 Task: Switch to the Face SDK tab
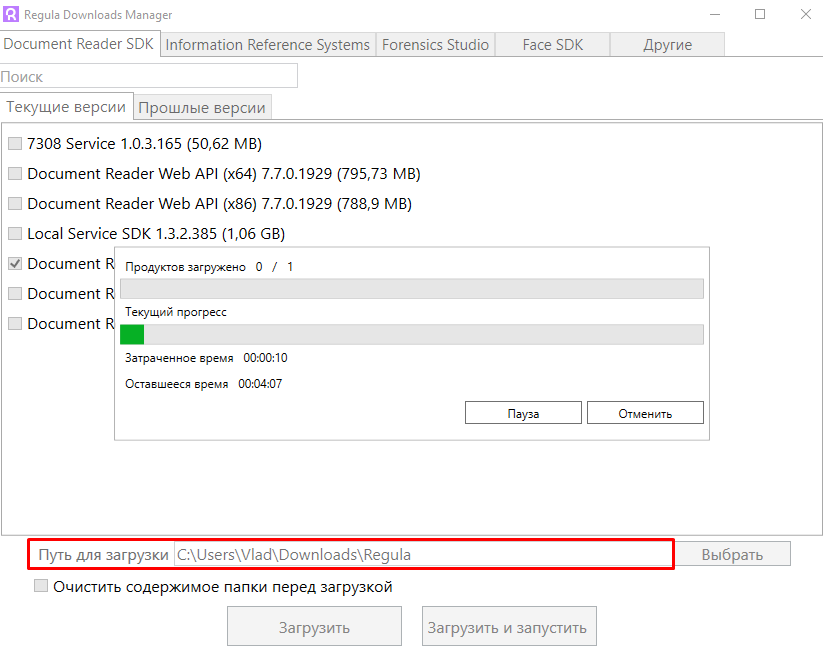coord(553,45)
